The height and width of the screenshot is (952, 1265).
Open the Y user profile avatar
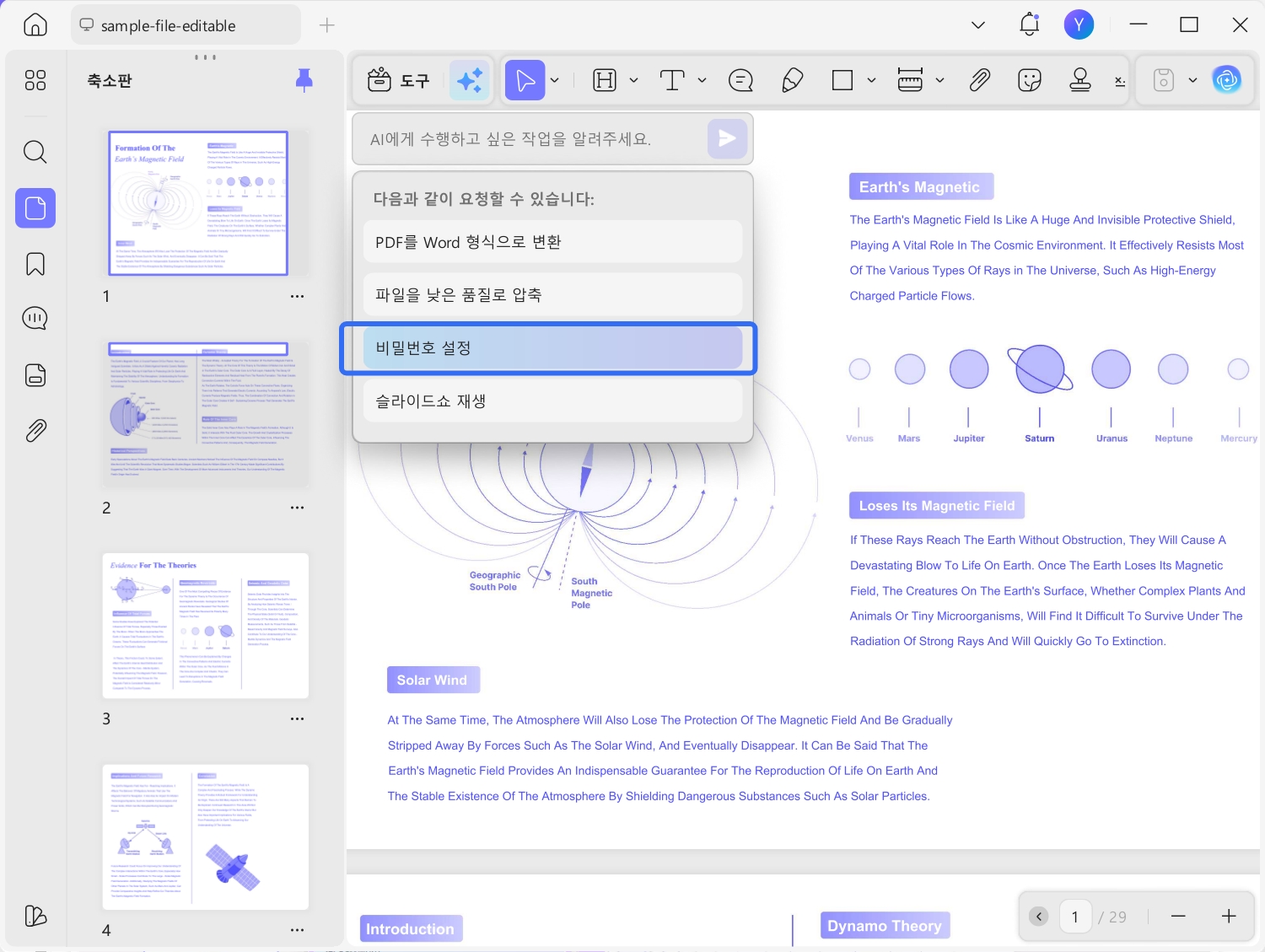1079,24
